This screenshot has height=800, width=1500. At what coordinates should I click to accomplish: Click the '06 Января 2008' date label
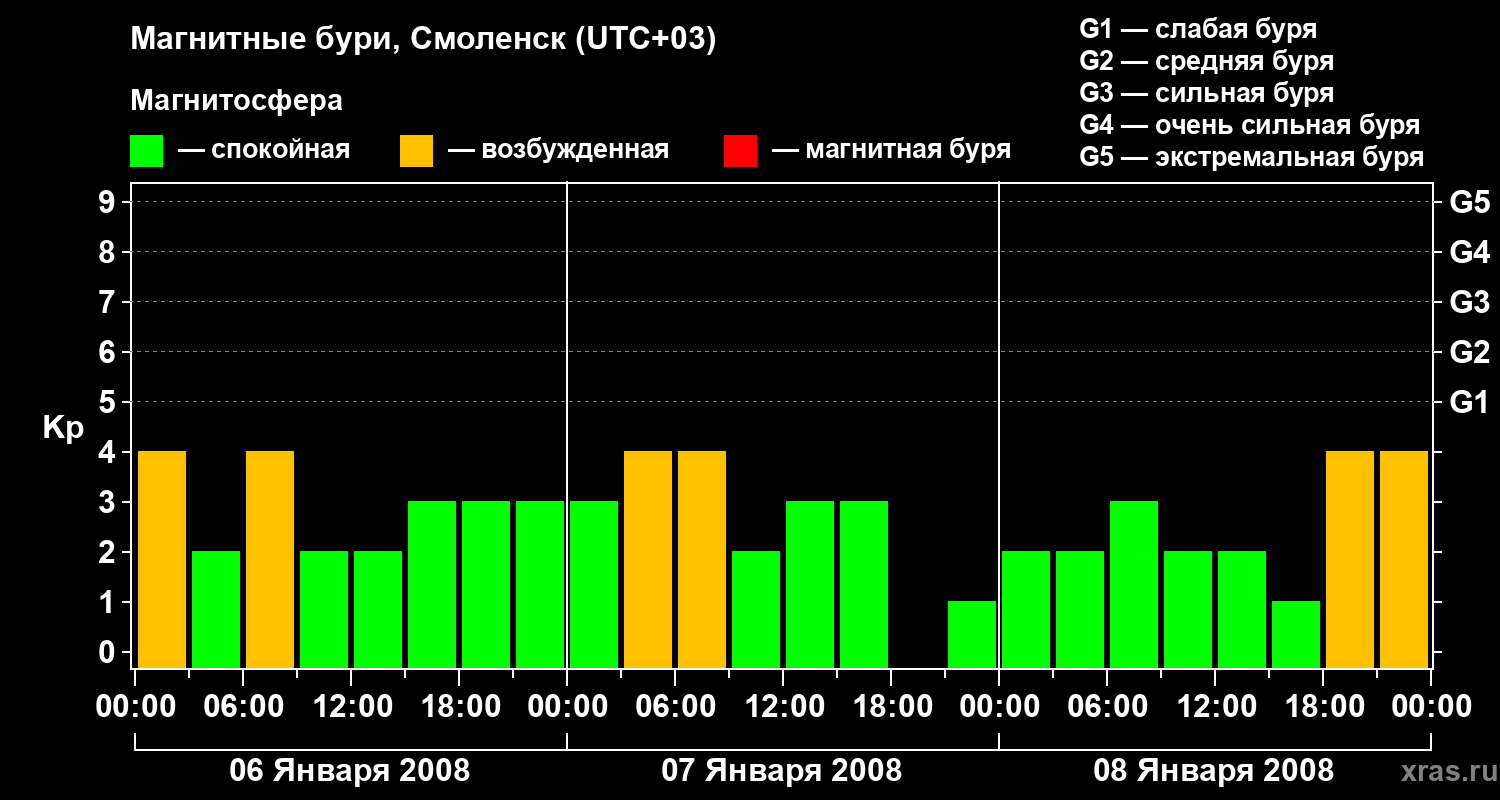(x=350, y=771)
